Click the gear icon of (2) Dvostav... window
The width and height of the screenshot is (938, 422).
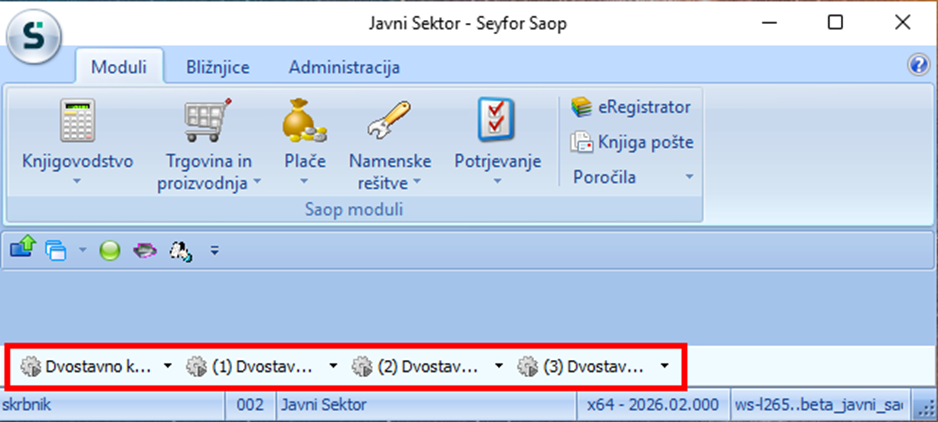(x=361, y=366)
